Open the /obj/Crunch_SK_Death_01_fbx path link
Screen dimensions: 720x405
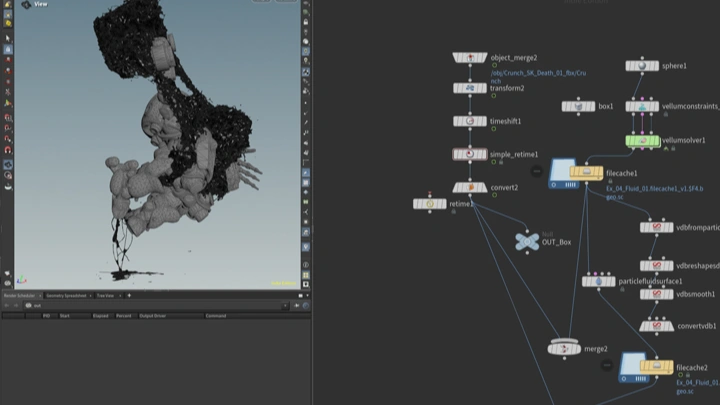538,77
